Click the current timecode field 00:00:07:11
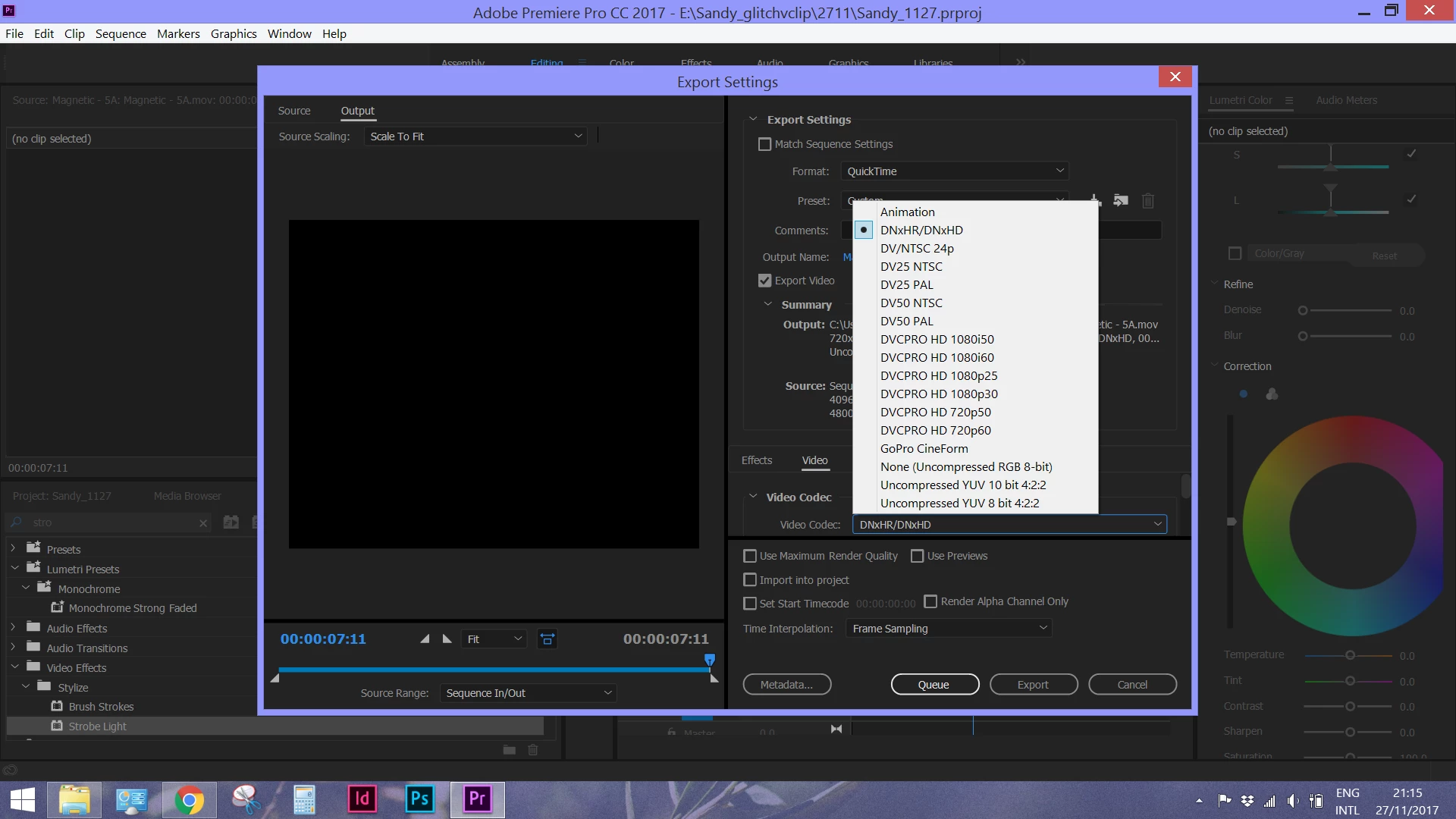Viewport: 1456px width, 819px height. click(x=323, y=639)
